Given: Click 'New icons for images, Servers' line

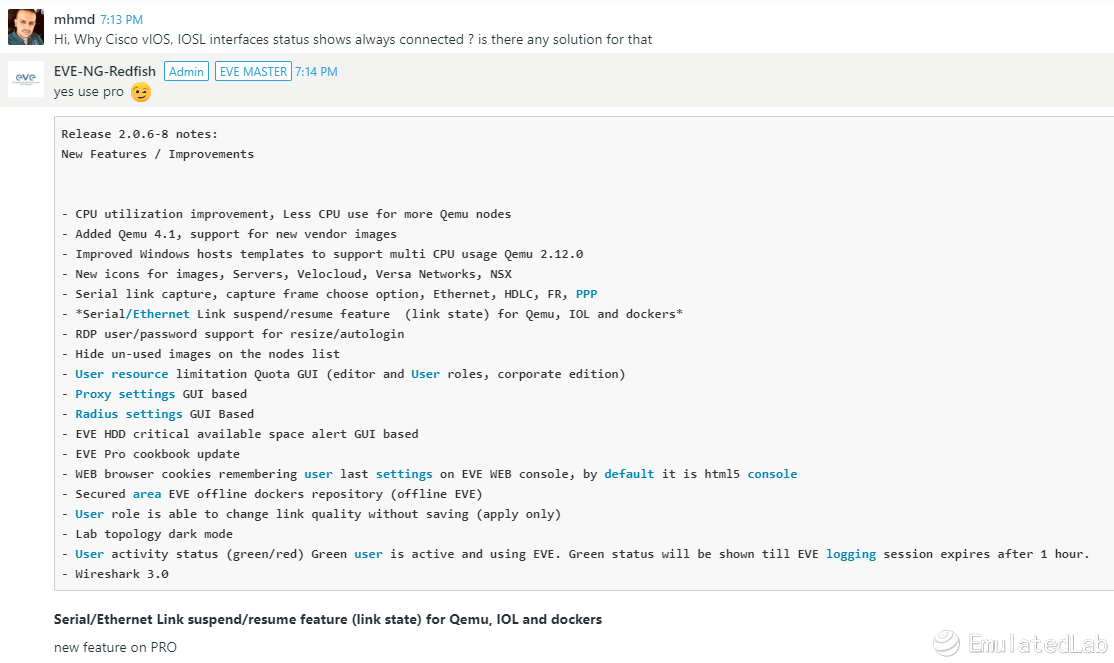Looking at the screenshot, I should [286, 274].
